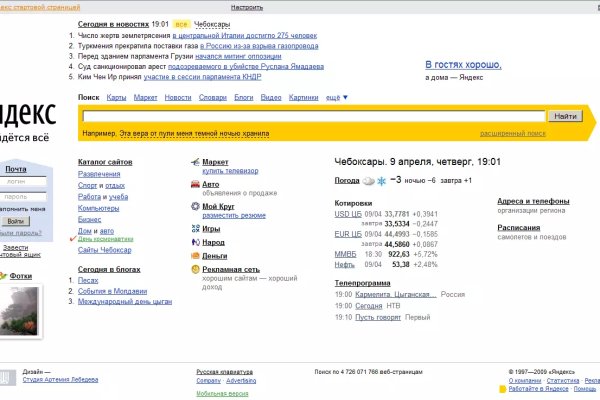The height and width of the screenshot is (400, 600).
Task: Click the Деньги wallet icon
Action: 193,256
